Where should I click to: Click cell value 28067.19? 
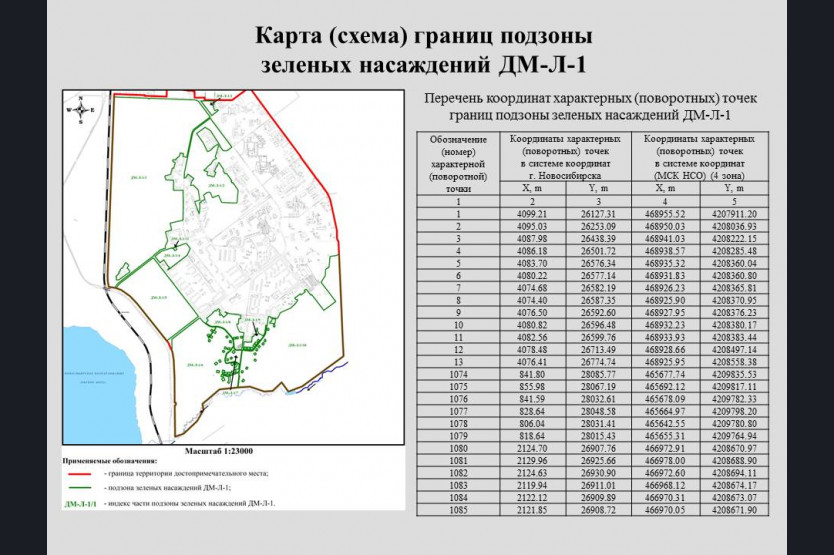[x=598, y=386]
